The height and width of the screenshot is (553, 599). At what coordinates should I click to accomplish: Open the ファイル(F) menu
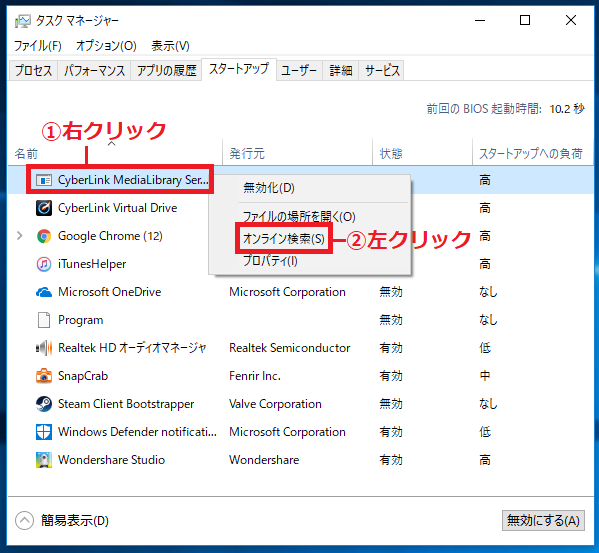point(37,46)
